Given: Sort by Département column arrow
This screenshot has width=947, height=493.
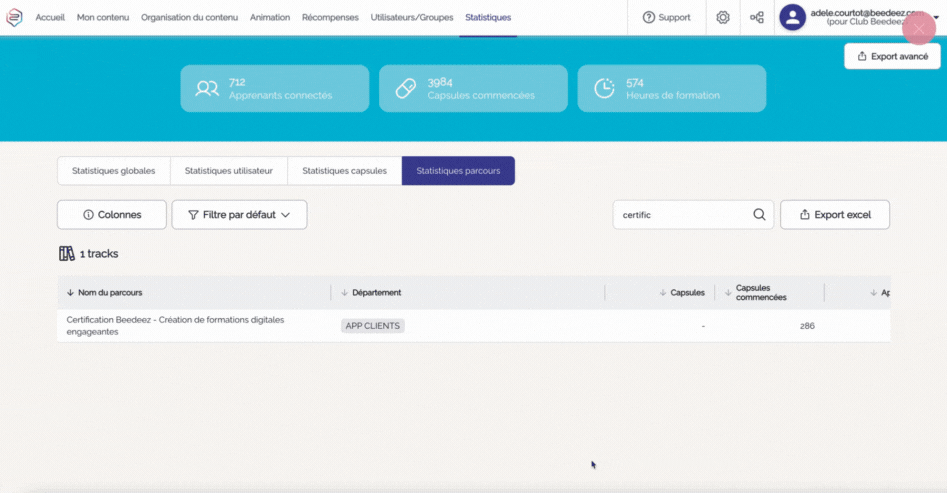Looking at the screenshot, I should pos(345,293).
